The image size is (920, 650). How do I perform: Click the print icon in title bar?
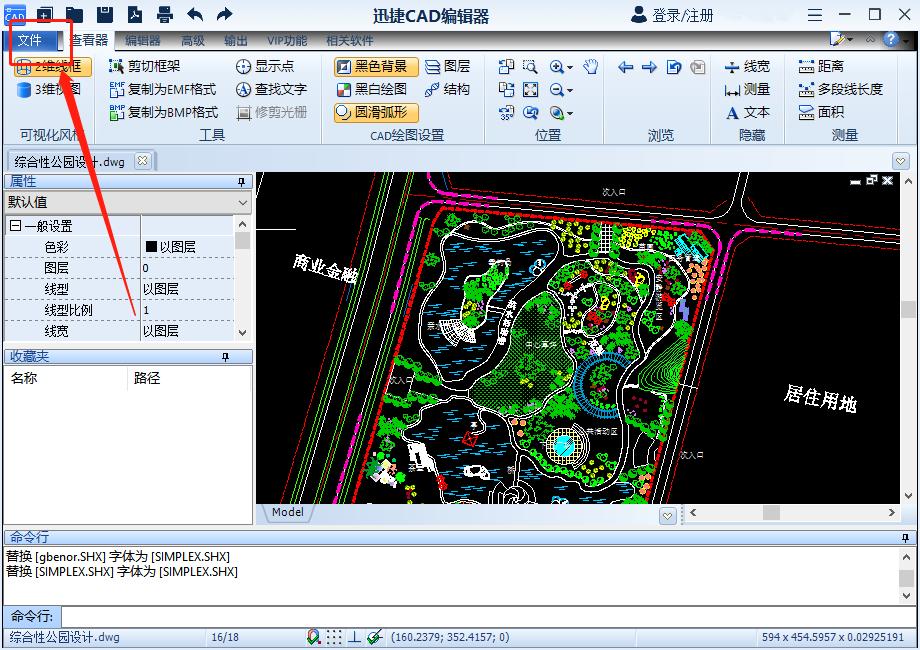tap(165, 14)
